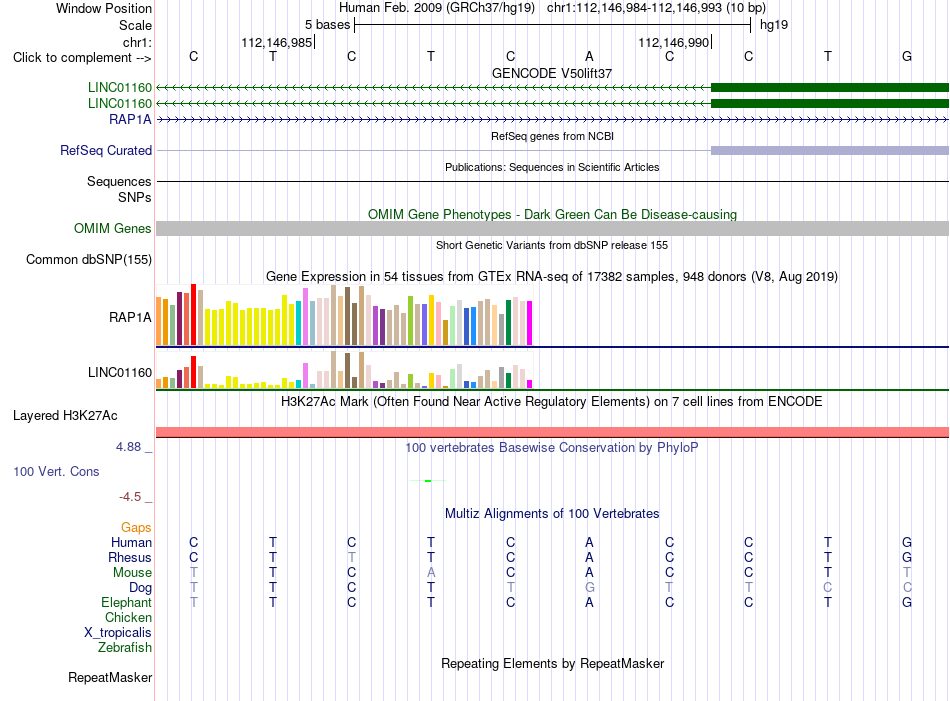Click the 100 Vert. Cons label
This screenshot has height=701, width=950.
56,471
